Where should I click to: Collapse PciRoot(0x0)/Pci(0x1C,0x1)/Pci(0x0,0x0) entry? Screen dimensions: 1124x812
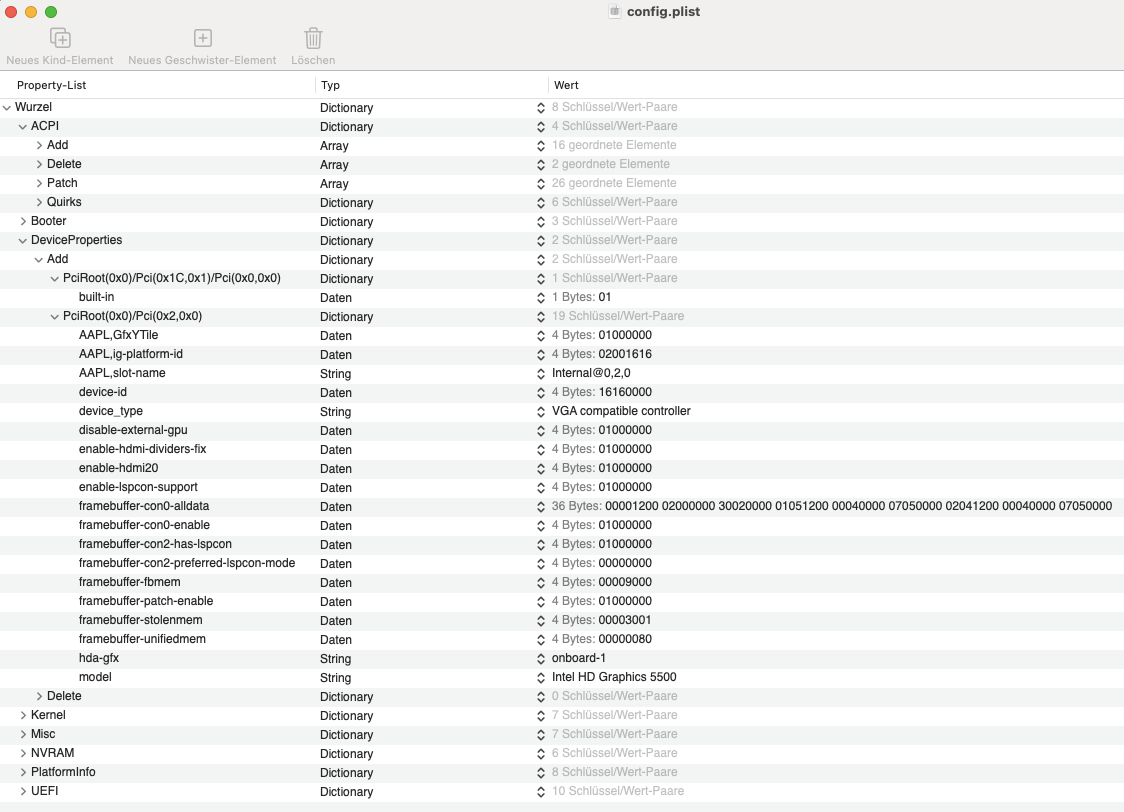(x=54, y=278)
